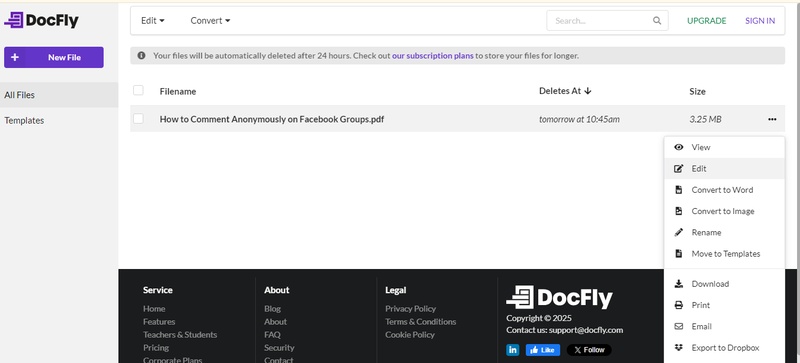Sort by the Size column header
The width and height of the screenshot is (800, 363).
pos(697,91)
